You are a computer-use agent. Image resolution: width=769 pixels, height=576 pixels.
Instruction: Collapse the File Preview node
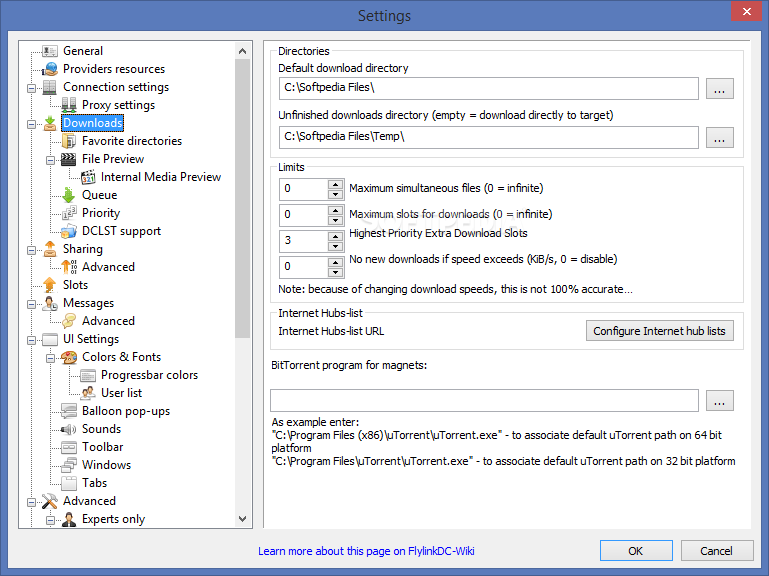[x=51, y=160]
